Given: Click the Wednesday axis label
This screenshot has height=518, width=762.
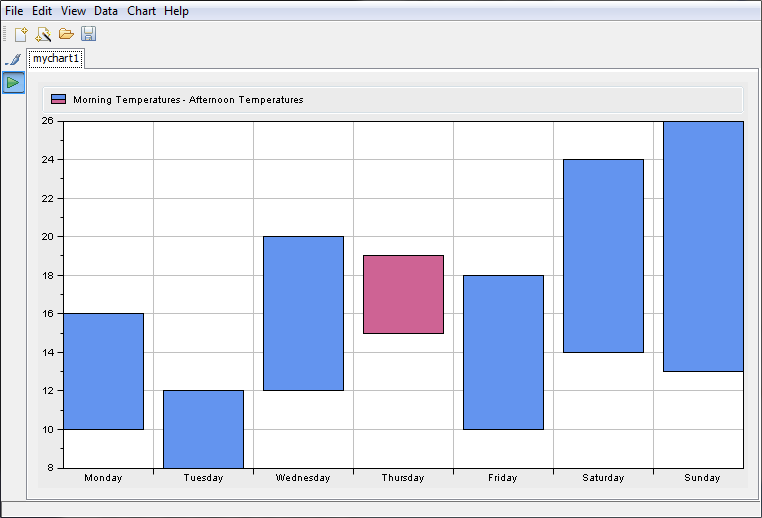Looking at the screenshot, I should pos(303,478).
